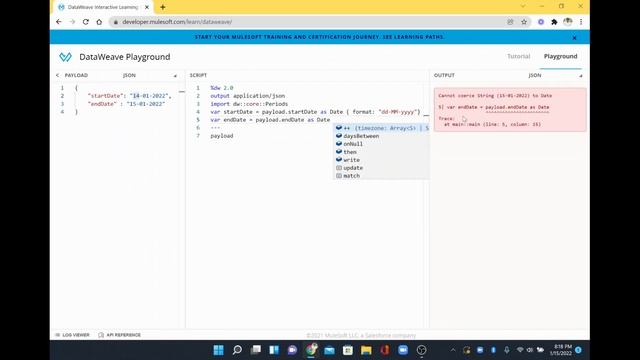
Task: Click script line 5 'var endDate' code
Action: pyautogui.click(x=270, y=120)
